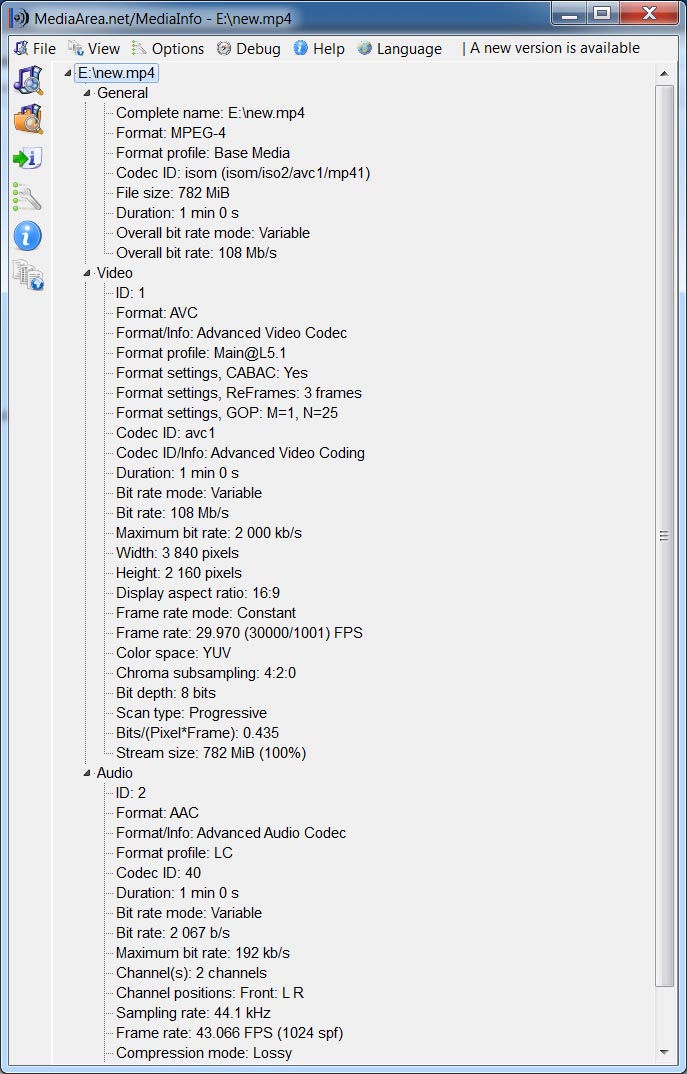Select 'Bits/(Pixel*Frame): 0.435' row
This screenshot has width=687, height=1074.
197,733
